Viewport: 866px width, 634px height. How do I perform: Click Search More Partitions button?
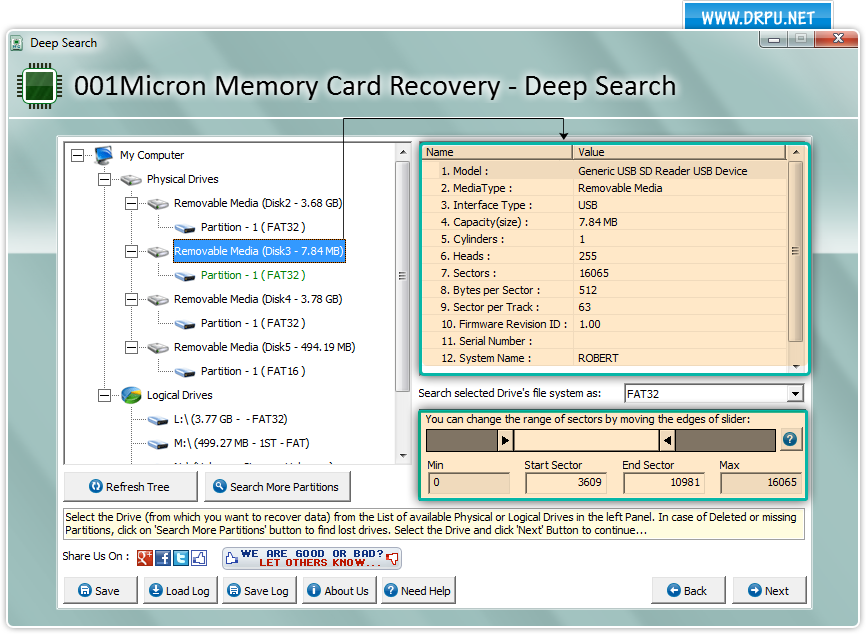point(277,487)
